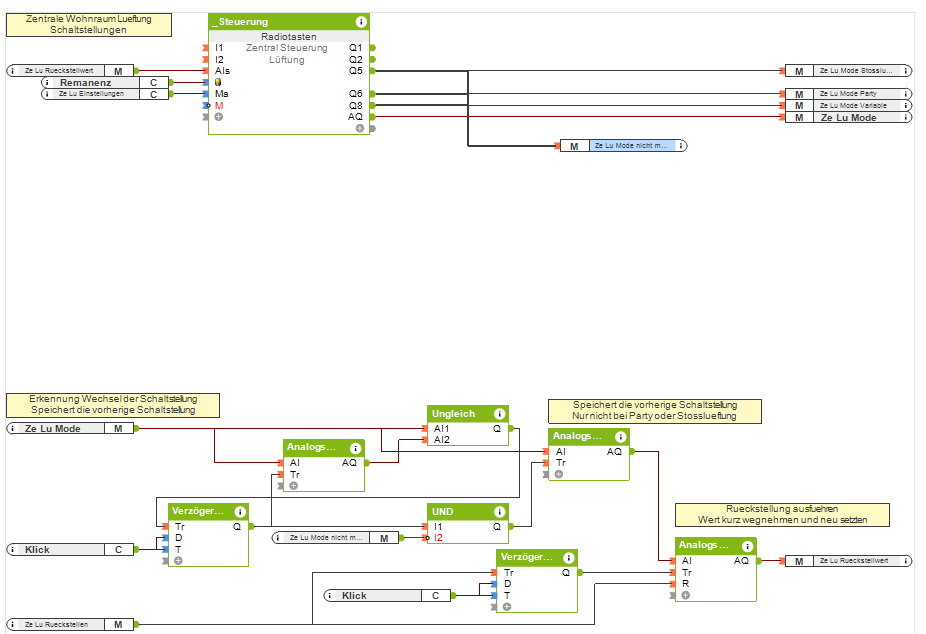Click remanence icon input on _Steuerung block

218,83
